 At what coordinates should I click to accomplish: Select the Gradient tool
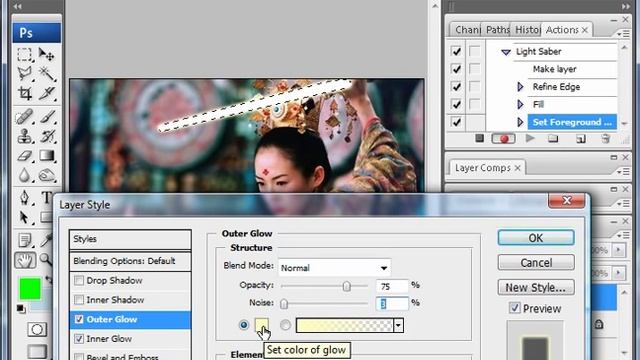click(x=46, y=156)
